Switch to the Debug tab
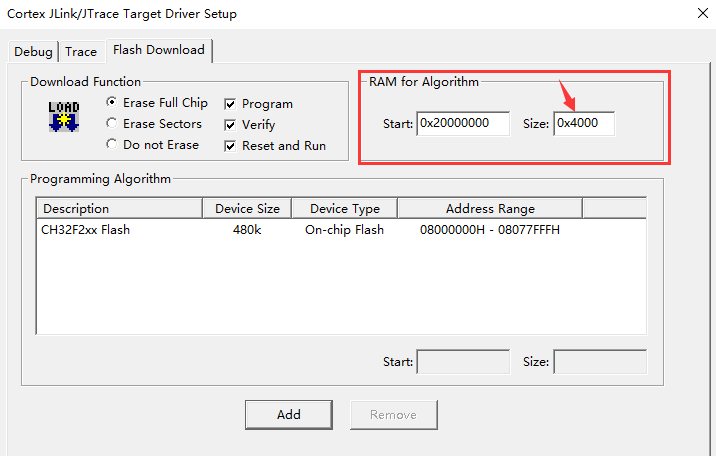Image resolution: width=716 pixels, height=456 pixels. 33,51
